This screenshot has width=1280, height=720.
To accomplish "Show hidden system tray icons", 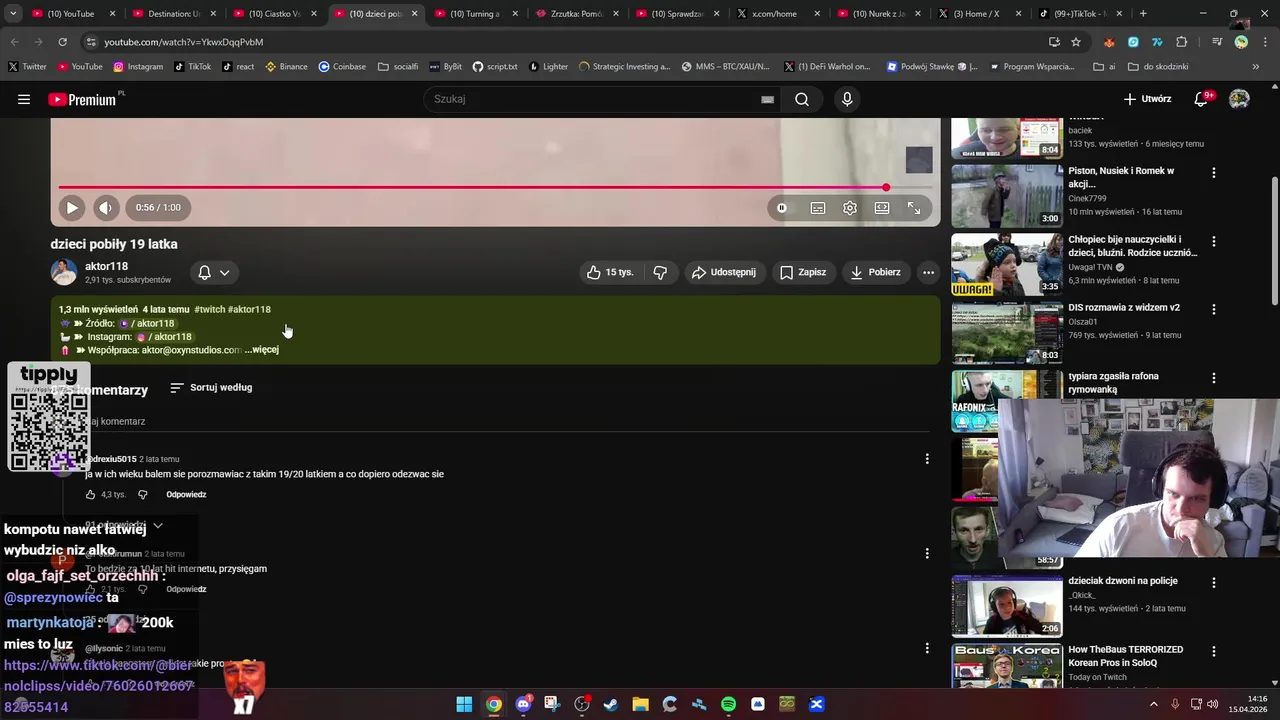I will (x=1153, y=704).
